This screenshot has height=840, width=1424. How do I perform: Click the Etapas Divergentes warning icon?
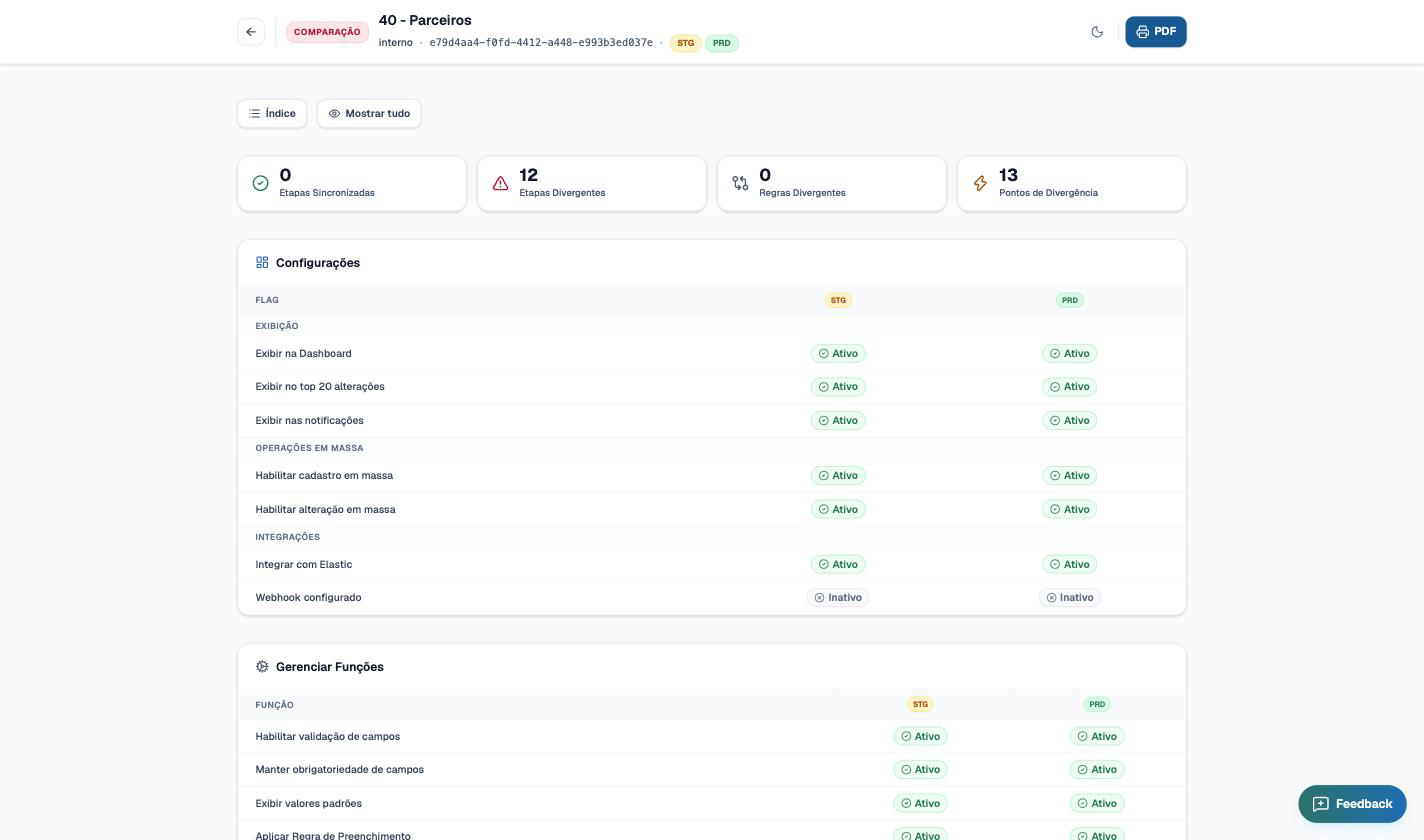[x=501, y=183]
